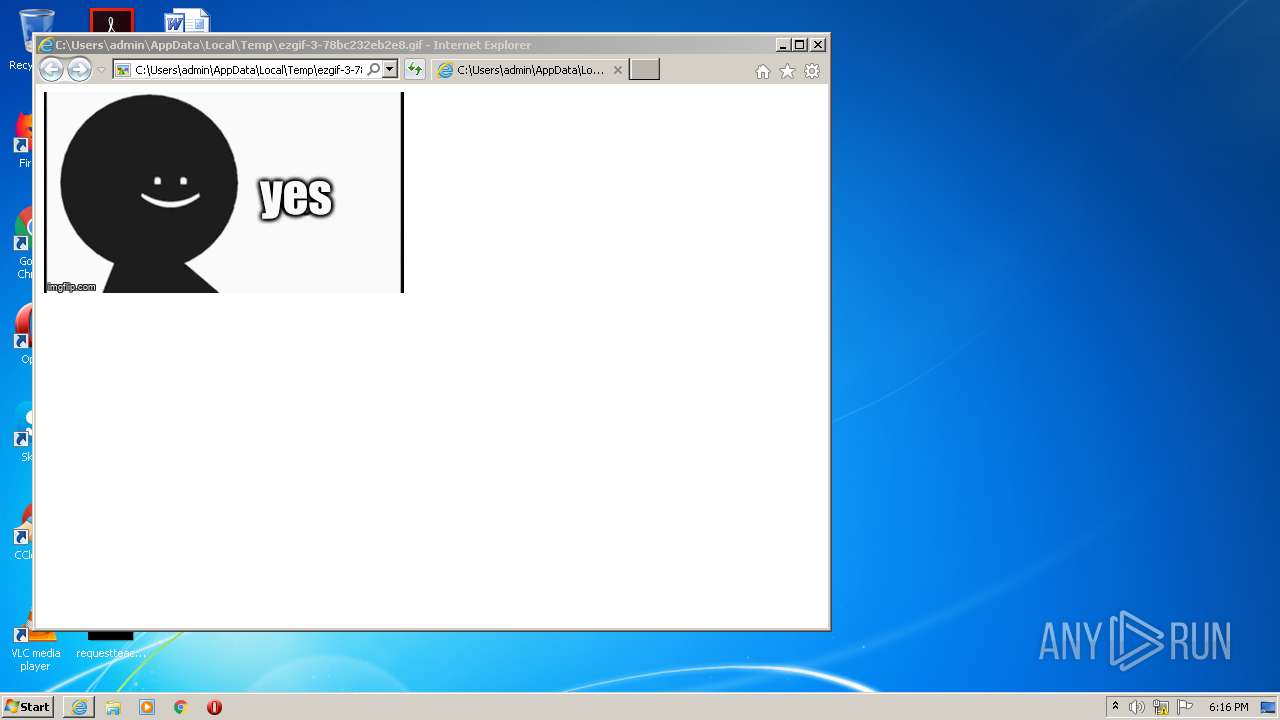Click the Internet Explorer taskbar button
The width and height of the screenshot is (1280, 720).
pyautogui.click(x=79, y=707)
